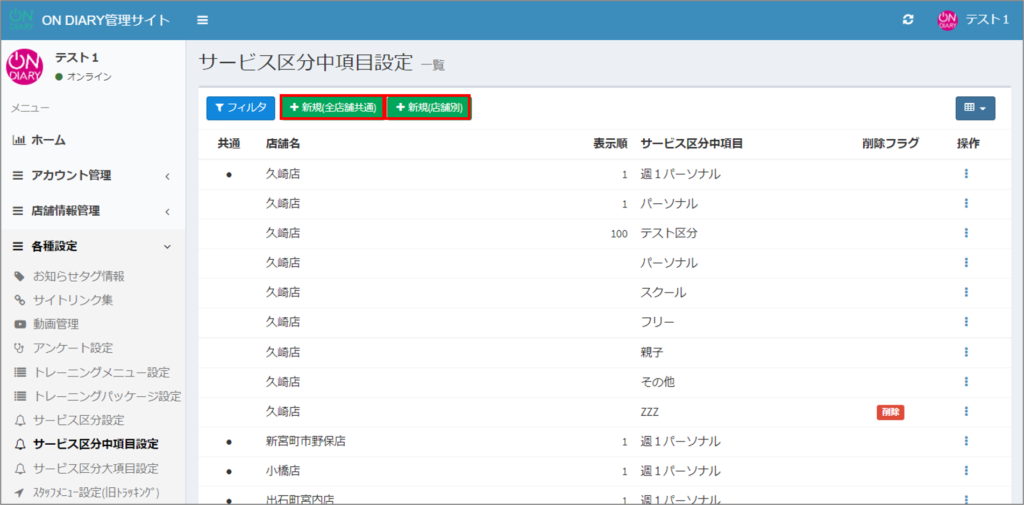
Task: Collapse the 各種設定 menu
Action: [x=90, y=246]
